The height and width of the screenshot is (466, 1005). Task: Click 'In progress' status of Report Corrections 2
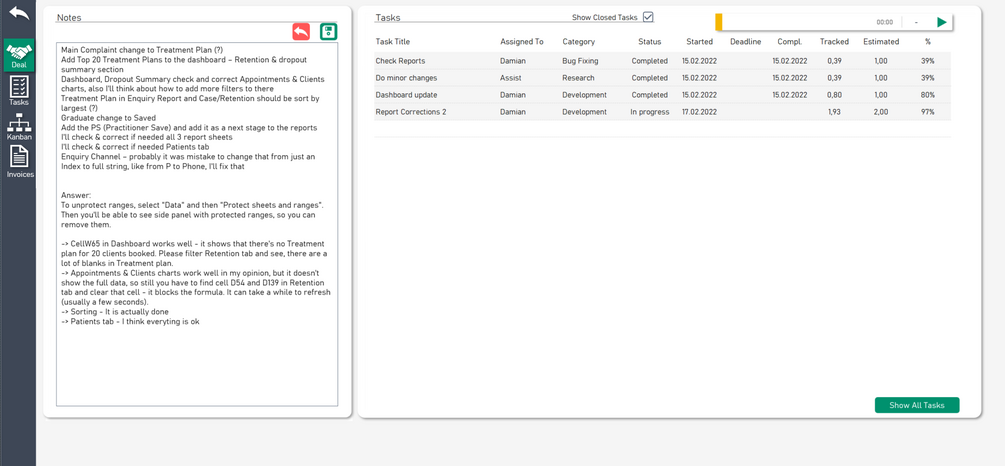click(649, 112)
